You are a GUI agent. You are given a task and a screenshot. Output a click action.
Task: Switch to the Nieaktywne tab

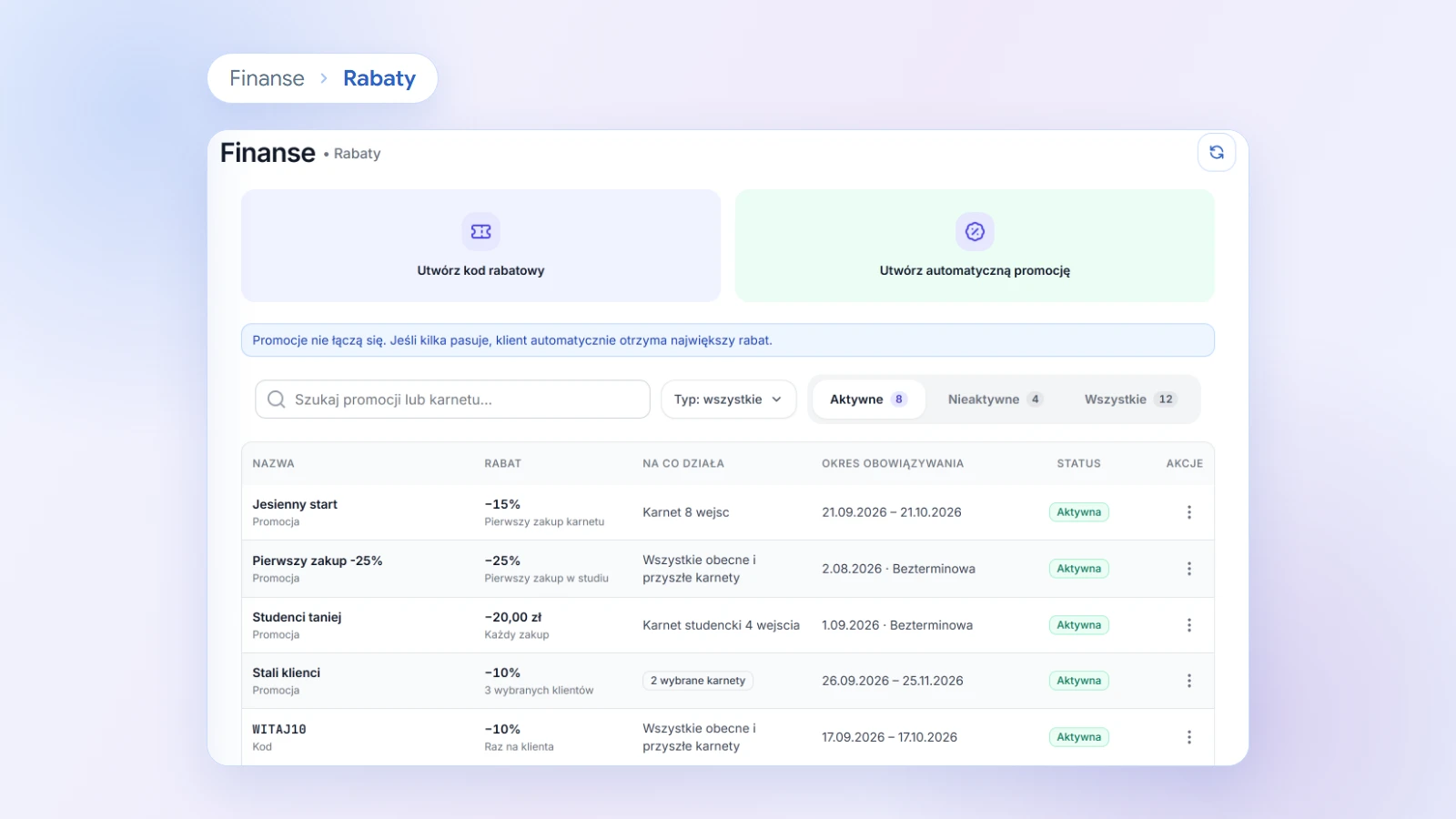[x=994, y=399]
